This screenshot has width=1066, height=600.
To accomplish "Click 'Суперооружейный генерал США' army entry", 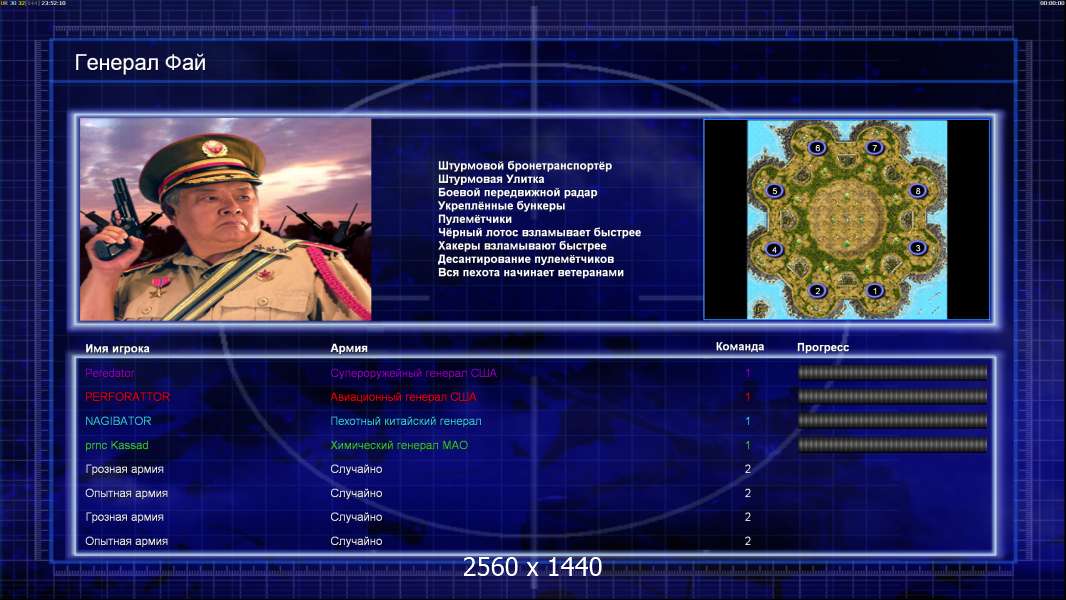I will [x=413, y=373].
